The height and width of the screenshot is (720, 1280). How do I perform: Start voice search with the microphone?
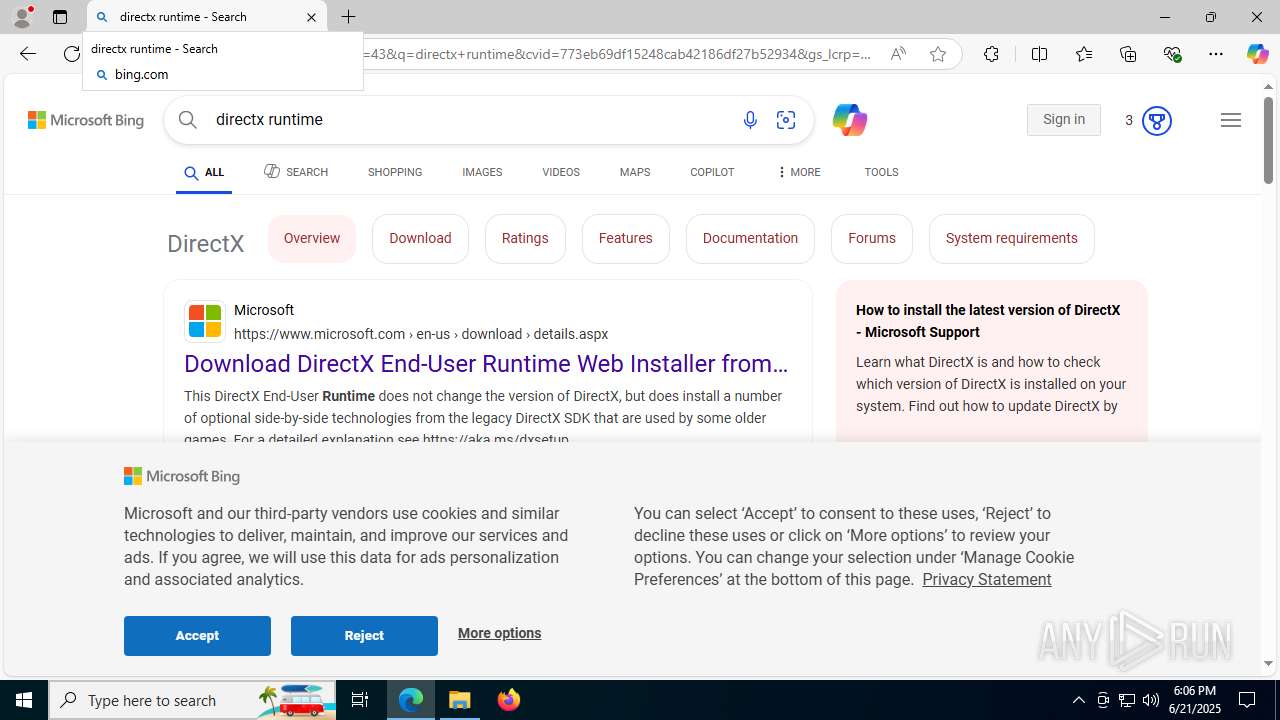pyautogui.click(x=750, y=120)
